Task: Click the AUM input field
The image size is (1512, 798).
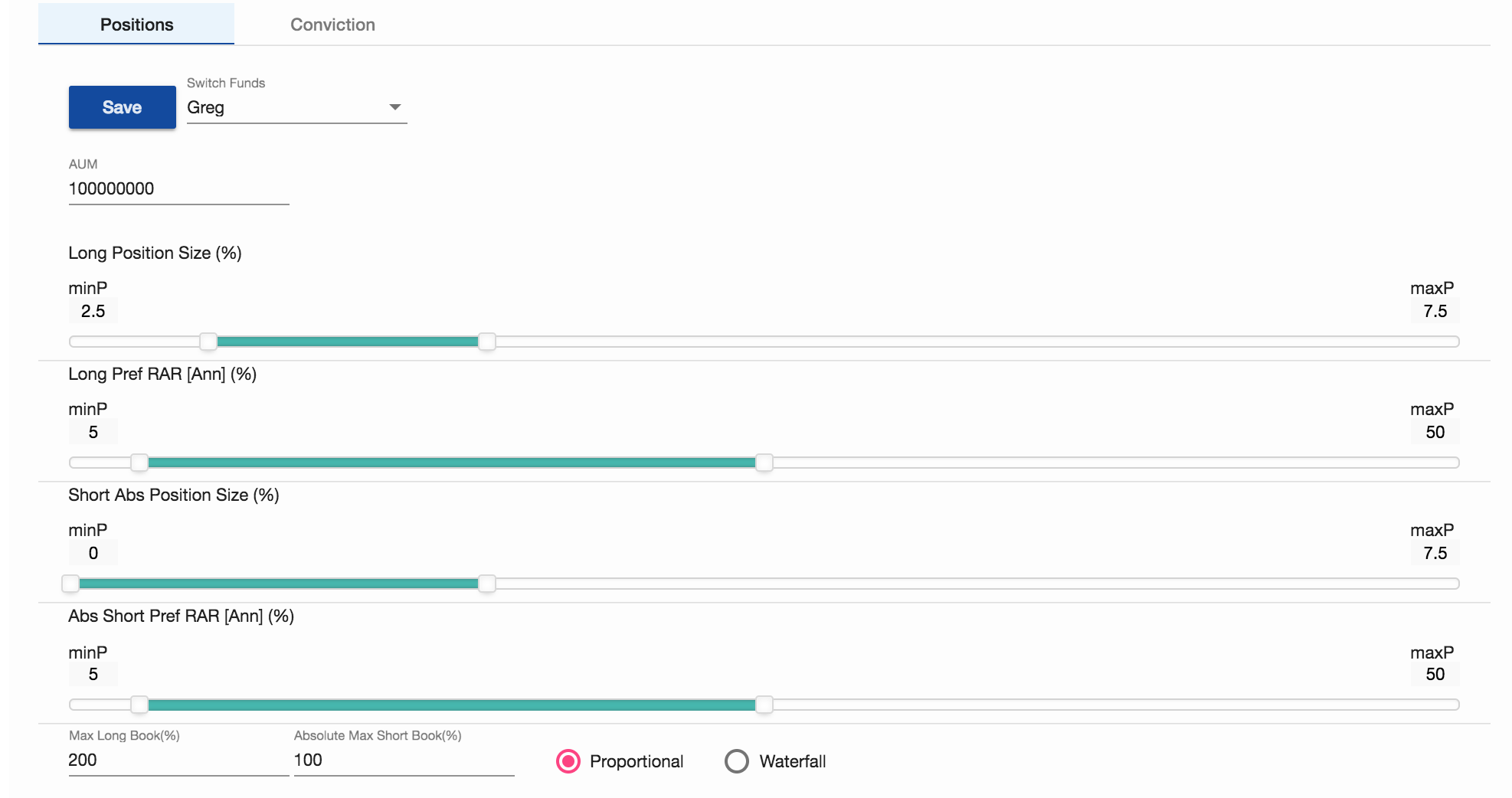Action: click(x=179, y=188)
